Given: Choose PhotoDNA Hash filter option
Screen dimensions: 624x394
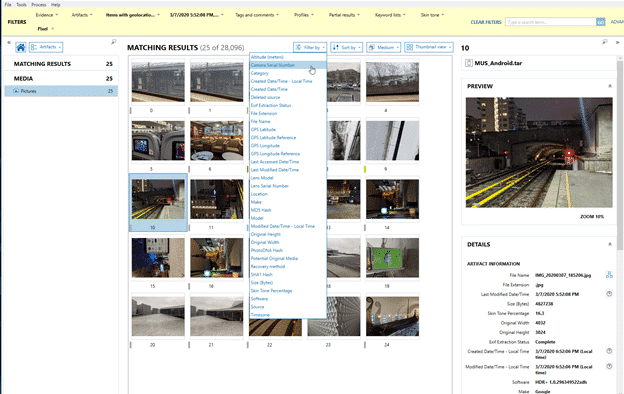Looking at the screenshot, I should [288, 250].
